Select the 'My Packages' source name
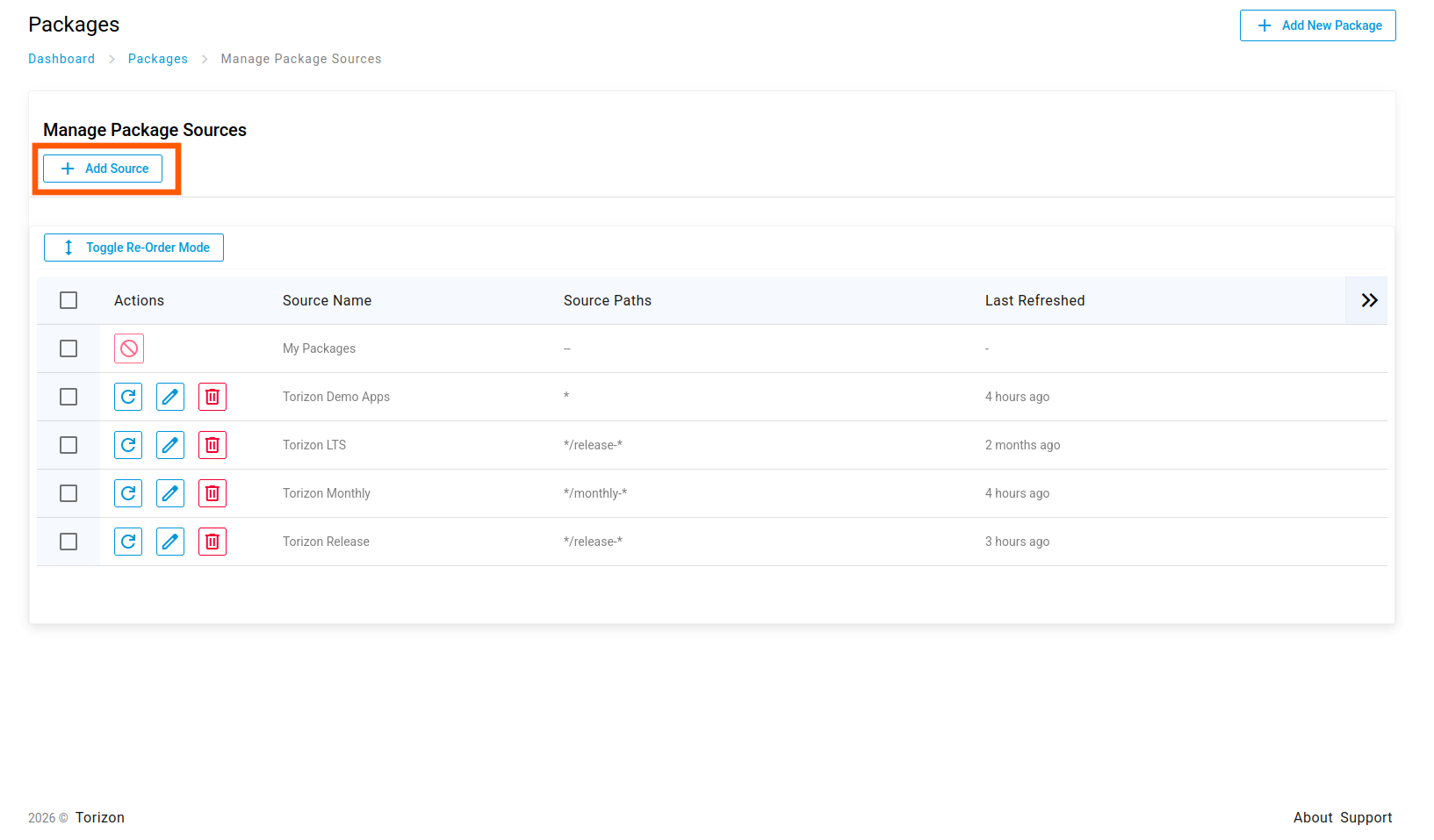The image size is (1434, 840). [319, 348]
